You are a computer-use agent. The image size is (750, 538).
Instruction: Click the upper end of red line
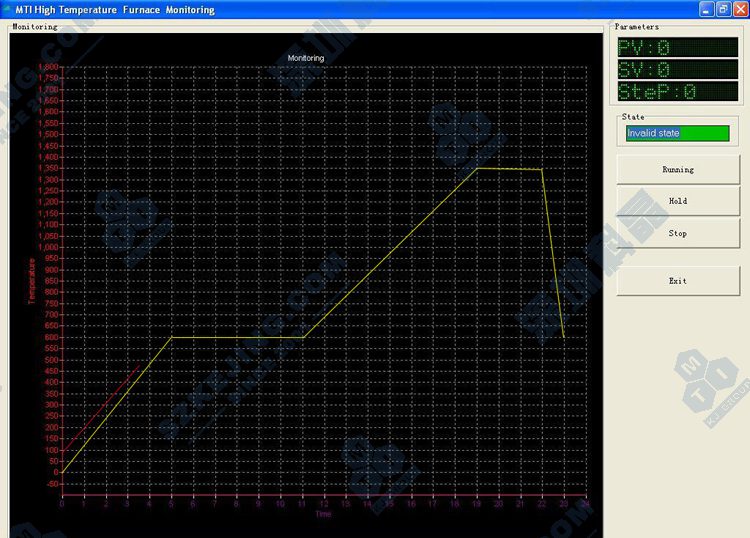pyautogui.click(x=140, y=366)
